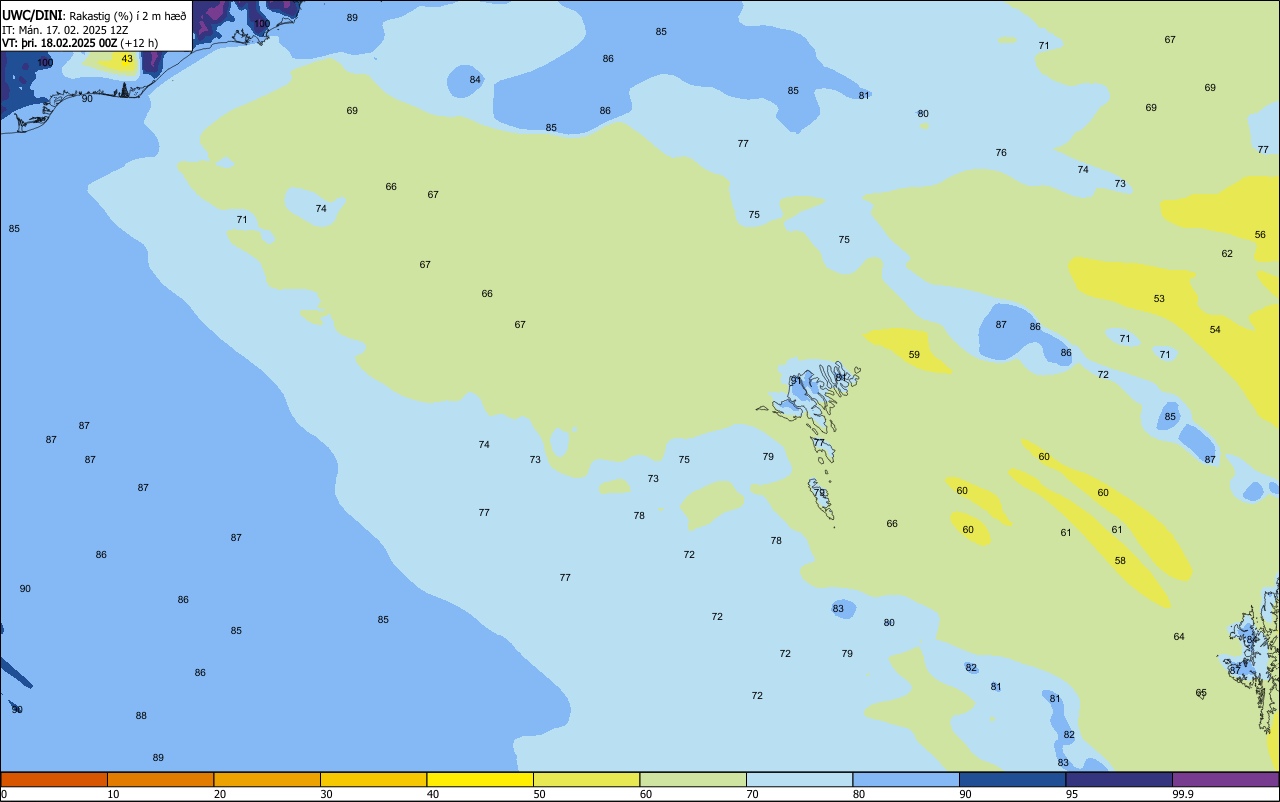Viewport: 1280px width, 802px height.
Task: Click the '95' tick label on the color scale
Action: (1072, 794)
